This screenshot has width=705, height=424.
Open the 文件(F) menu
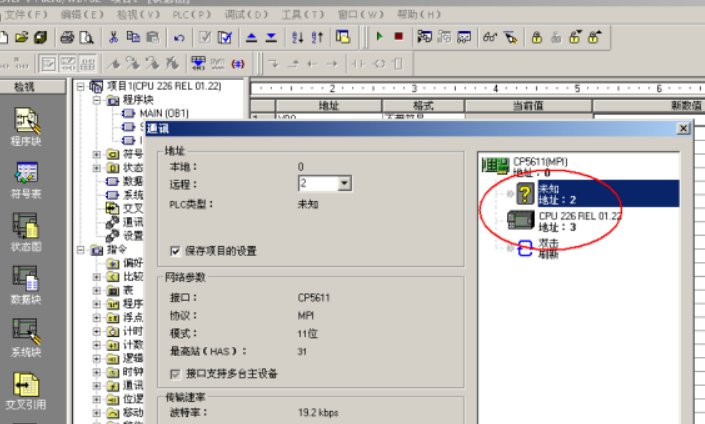coord(26,14)
